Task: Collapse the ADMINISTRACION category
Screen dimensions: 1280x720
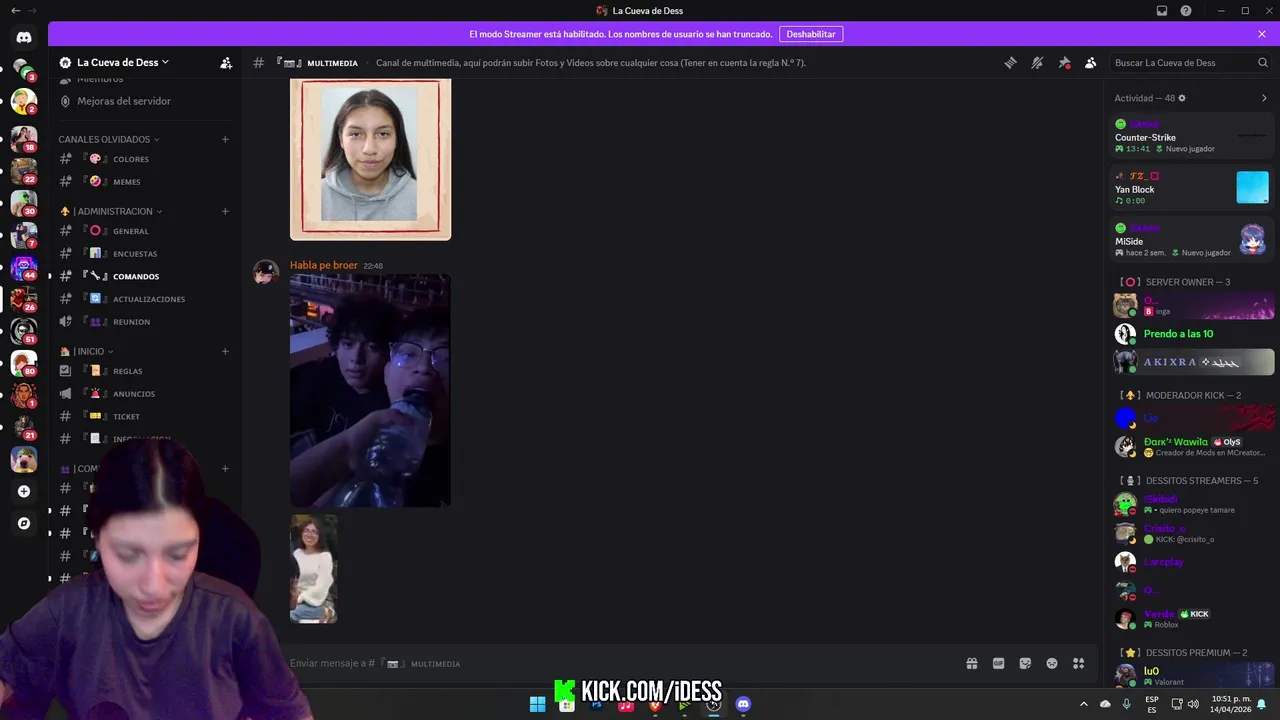Action: 111,211
